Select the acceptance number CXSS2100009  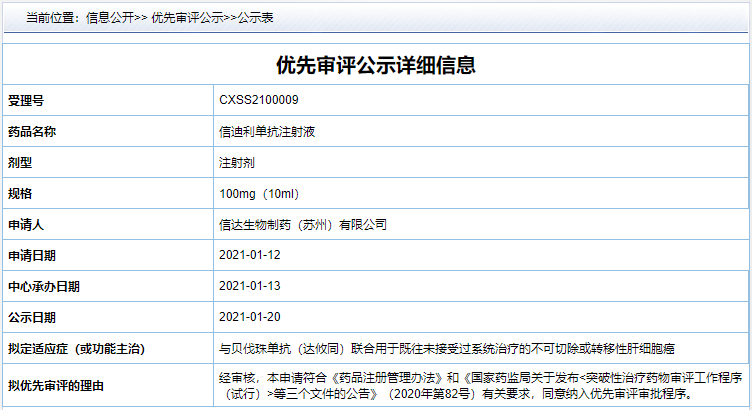point(258,100)
